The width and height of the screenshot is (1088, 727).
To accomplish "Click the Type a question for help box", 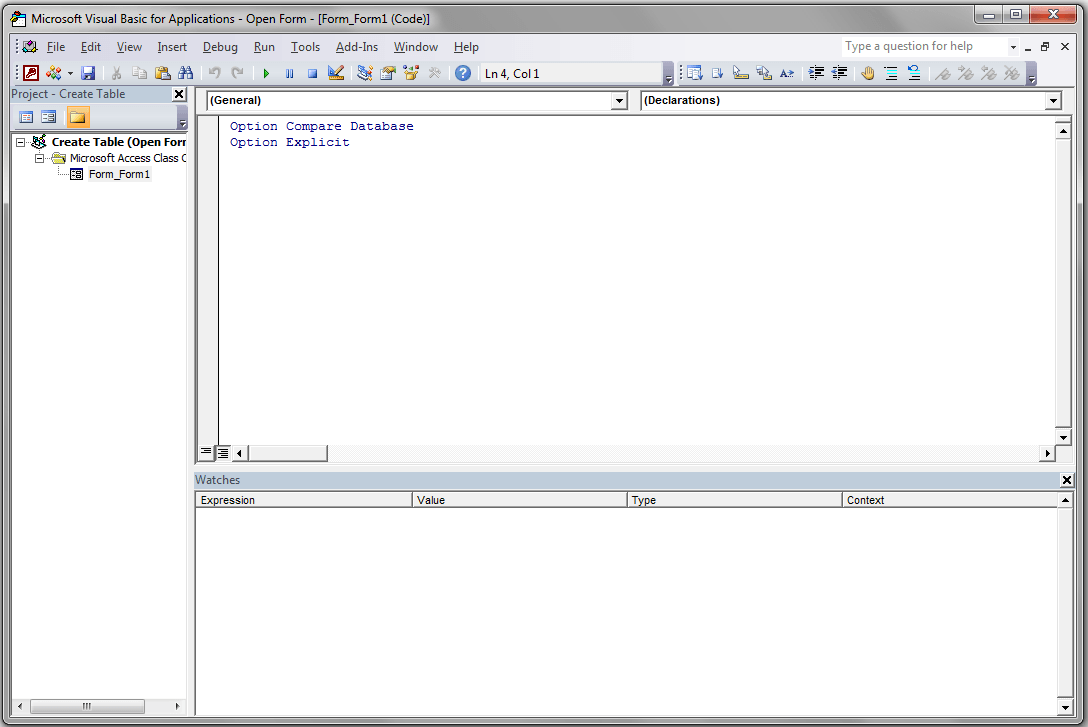I will (x=924, y=46).
